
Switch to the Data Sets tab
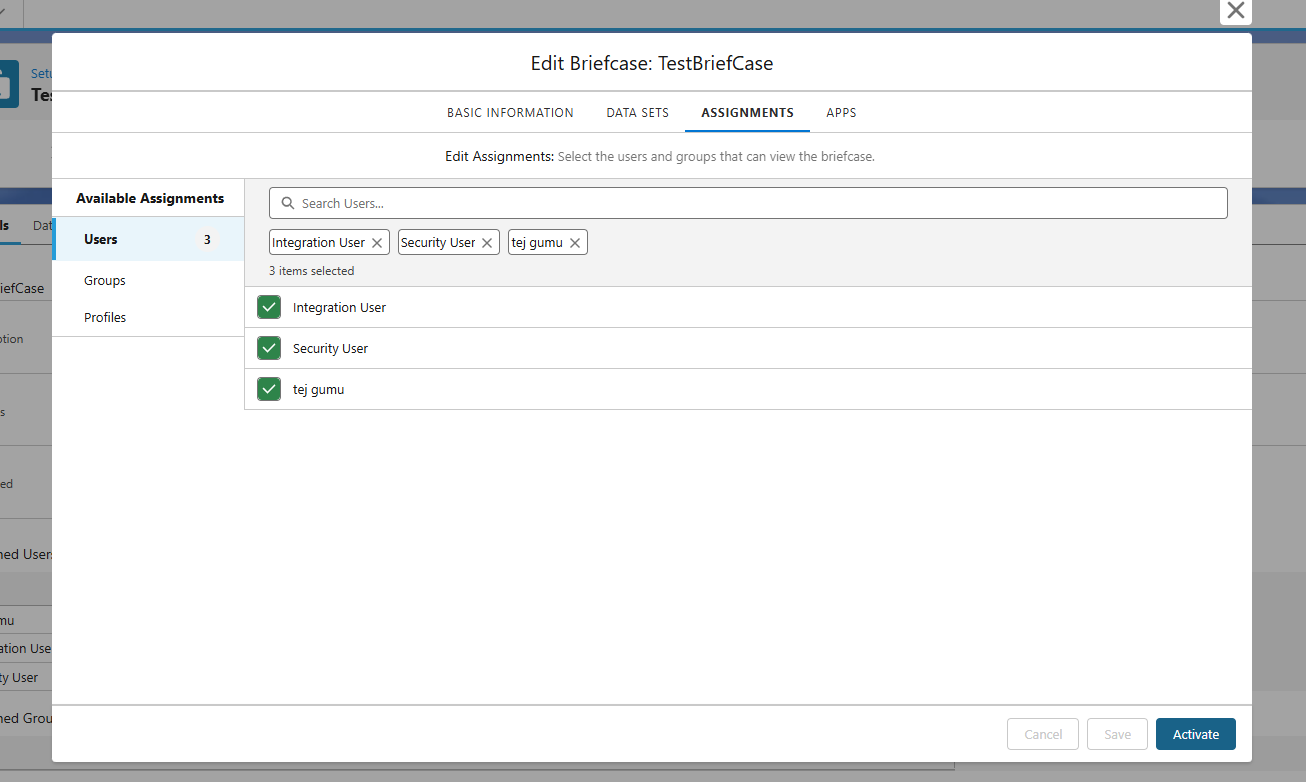[637, 113]
